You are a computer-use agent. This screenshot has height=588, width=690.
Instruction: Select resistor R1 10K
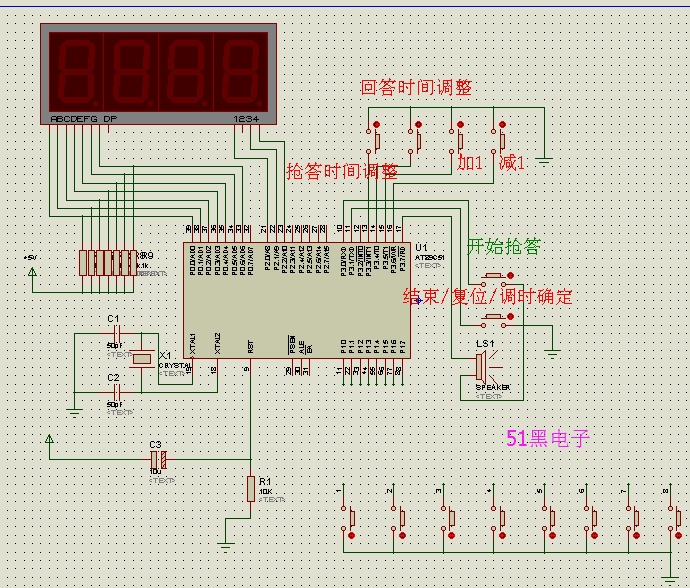point(251,489)
